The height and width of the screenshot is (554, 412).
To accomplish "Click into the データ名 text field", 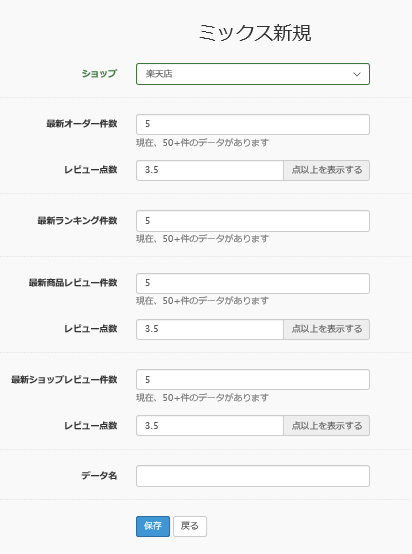I will pyautogui.click(x=253, y=476).
